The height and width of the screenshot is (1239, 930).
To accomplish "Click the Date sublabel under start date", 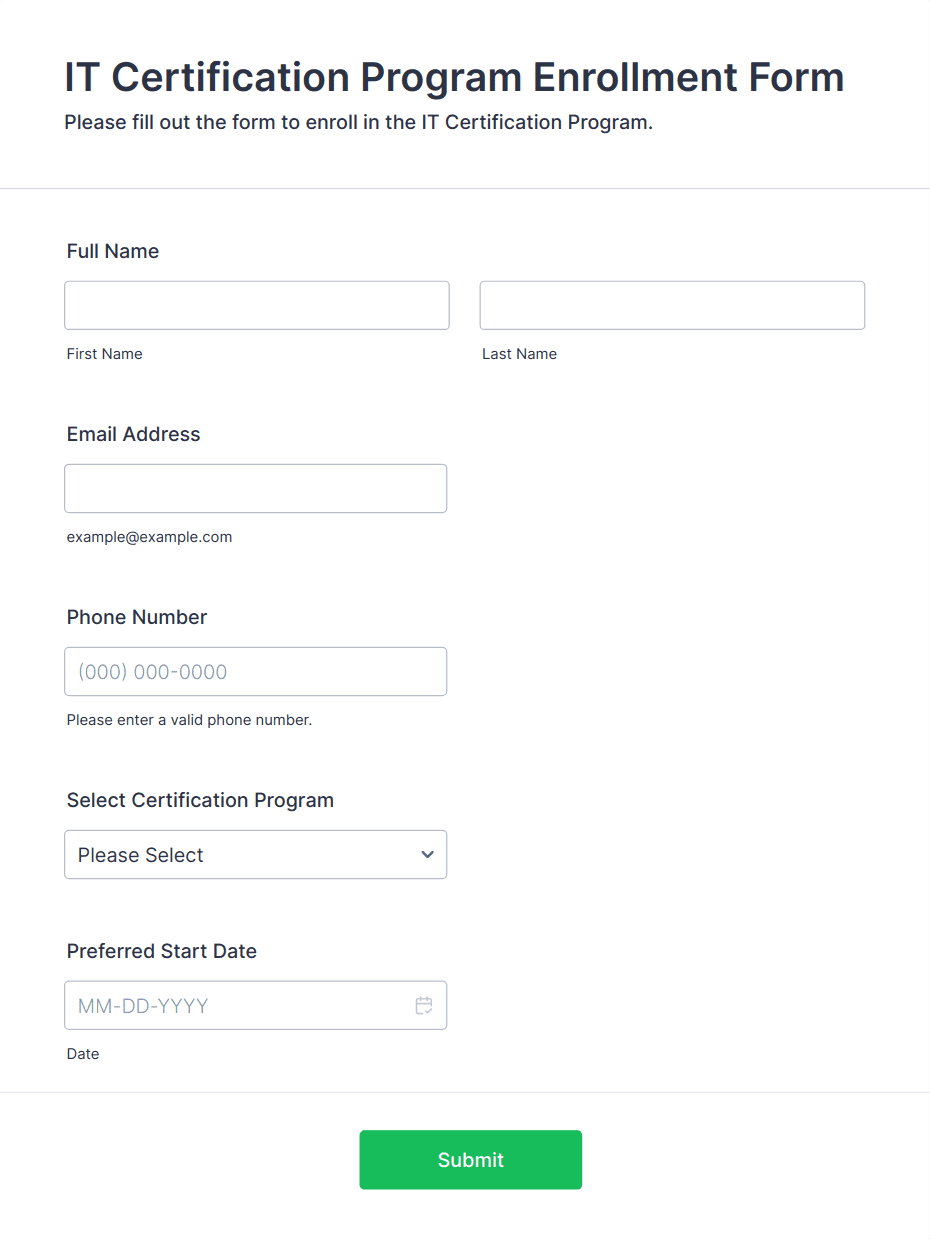I will point(83,1054).
